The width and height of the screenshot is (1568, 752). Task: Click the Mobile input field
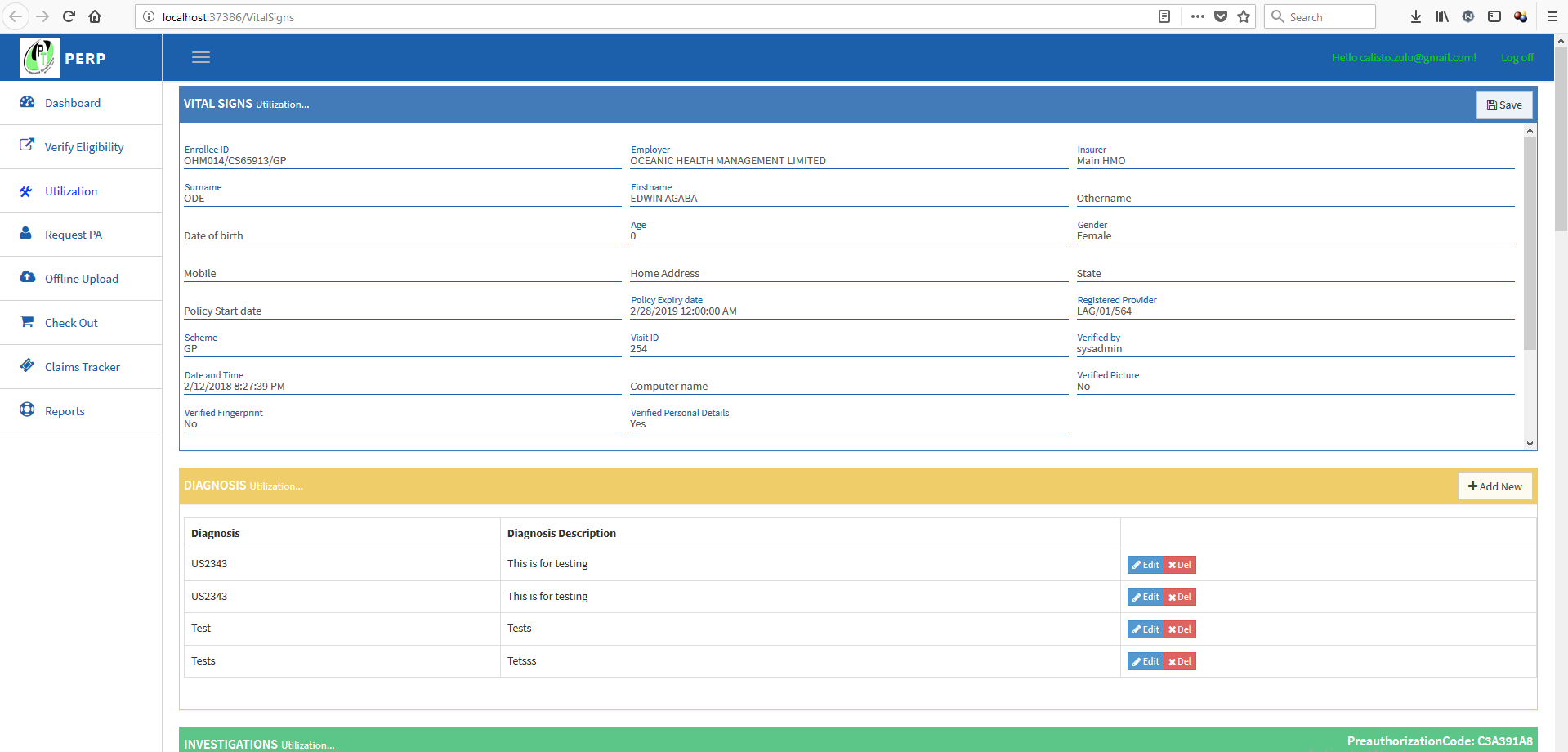401,273
